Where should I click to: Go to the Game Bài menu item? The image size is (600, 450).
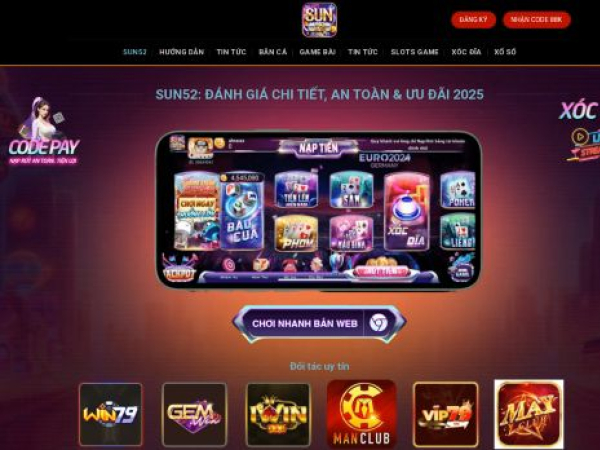coord(317,52)
